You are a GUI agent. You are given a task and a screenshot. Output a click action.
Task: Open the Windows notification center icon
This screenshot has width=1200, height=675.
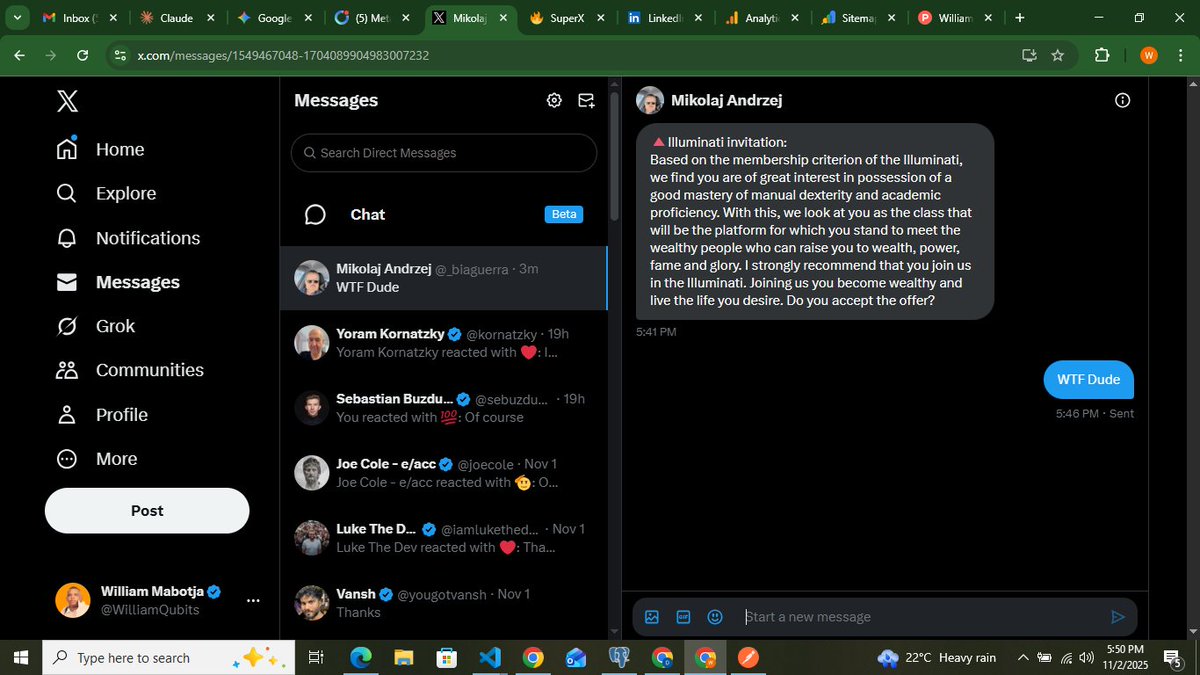1174,658
